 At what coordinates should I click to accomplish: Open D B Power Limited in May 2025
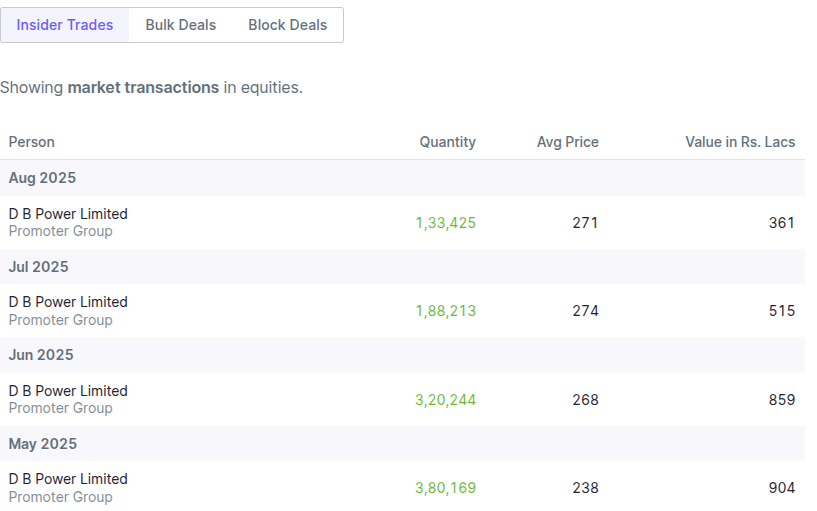[68, 479]
